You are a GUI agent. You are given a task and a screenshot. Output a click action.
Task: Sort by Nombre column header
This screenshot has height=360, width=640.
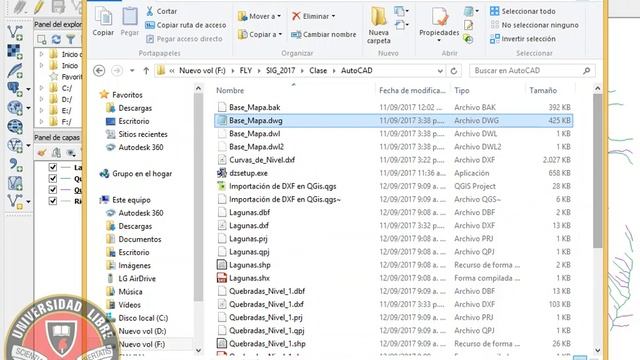point(230,91)
